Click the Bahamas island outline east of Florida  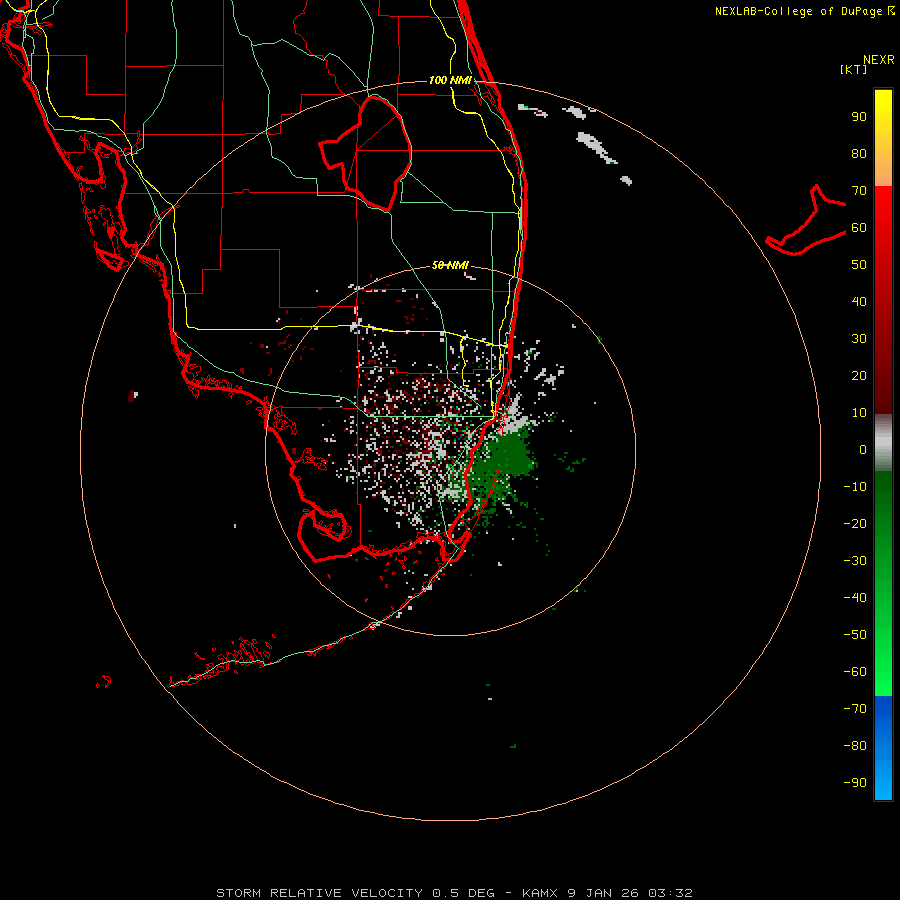[x=806, y=220]
